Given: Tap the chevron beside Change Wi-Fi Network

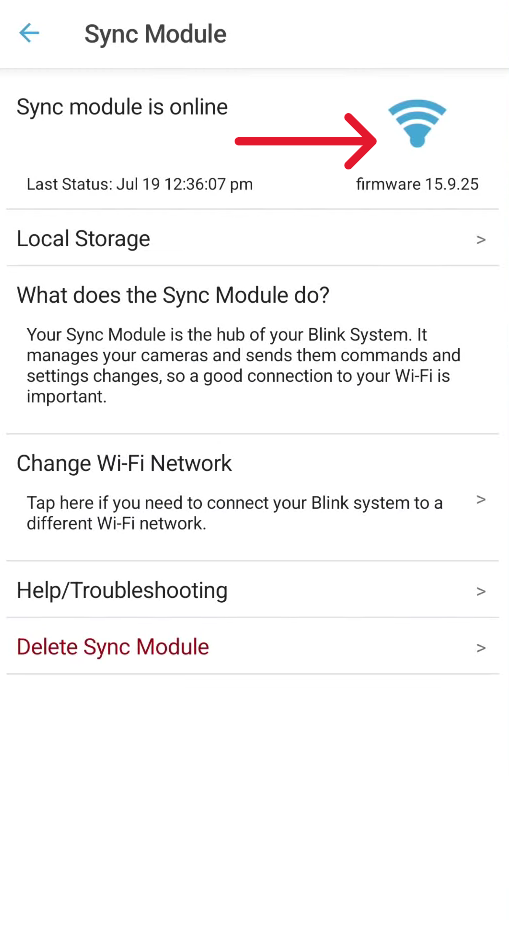Looking at the screenshot, I should [481, 500].
